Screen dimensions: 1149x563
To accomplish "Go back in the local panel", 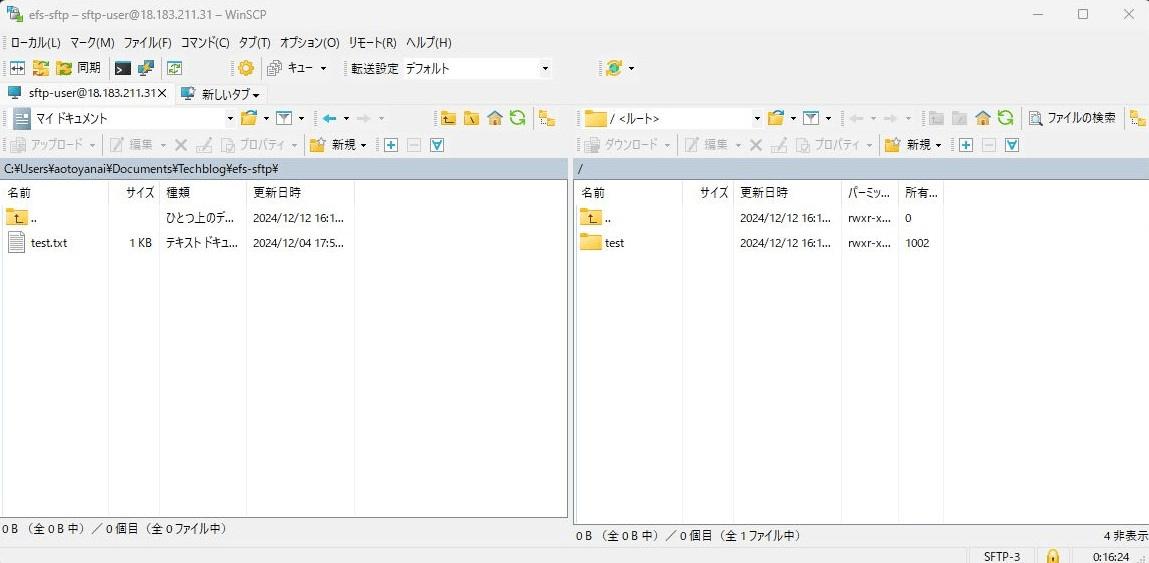I will [x=329, y=118].
